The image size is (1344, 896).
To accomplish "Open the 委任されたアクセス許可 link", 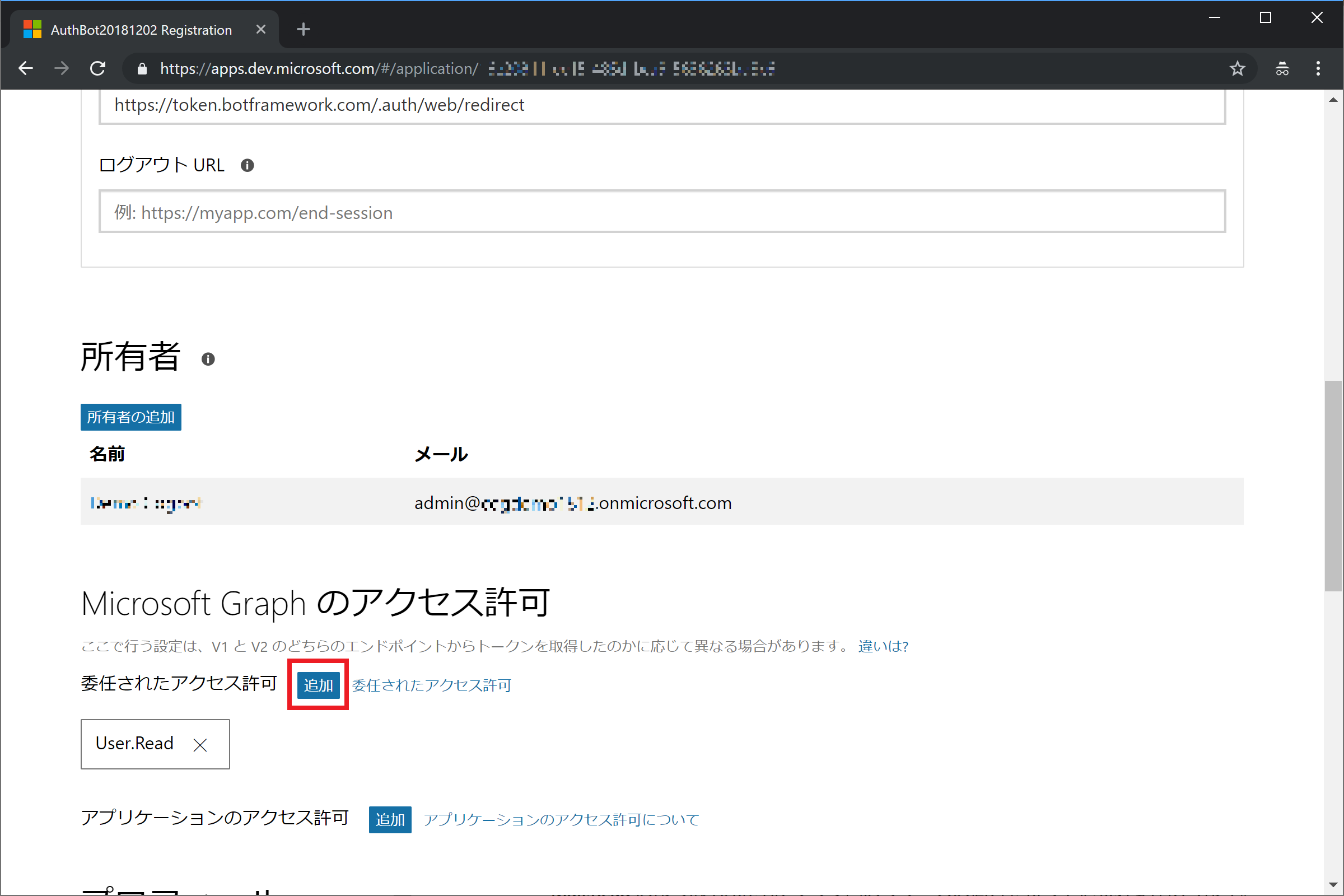I will pyautogui.click(x=431, y=685).
